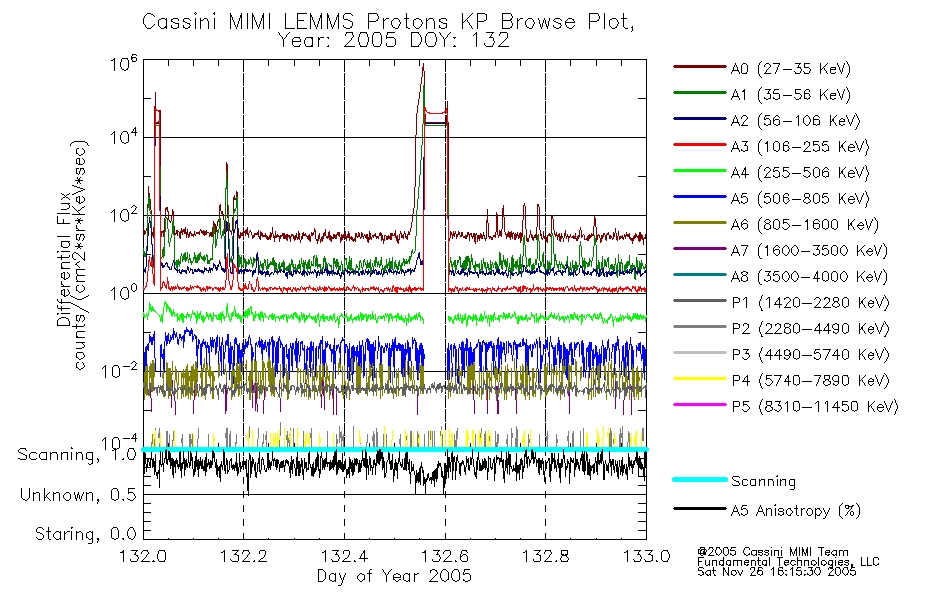Click the P5 (8310-11450 KeV) legend label
The width and height of the screenshot is (950, 600).
pyautogui.click(x=815, y=406)
